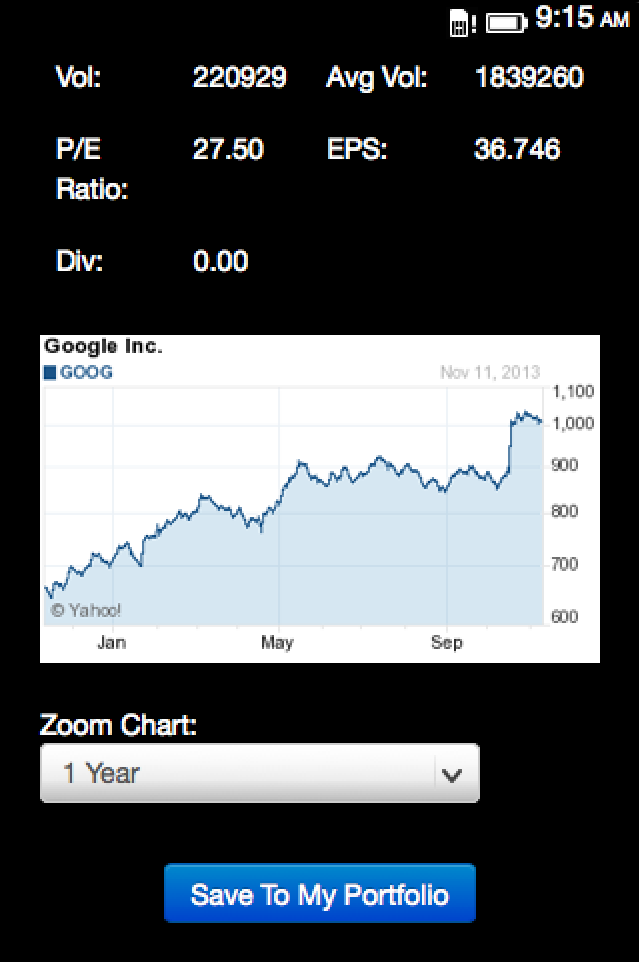This screenshot has height=962, width=639.
Task: Tap the Div value 0.00
Action: 220,262
